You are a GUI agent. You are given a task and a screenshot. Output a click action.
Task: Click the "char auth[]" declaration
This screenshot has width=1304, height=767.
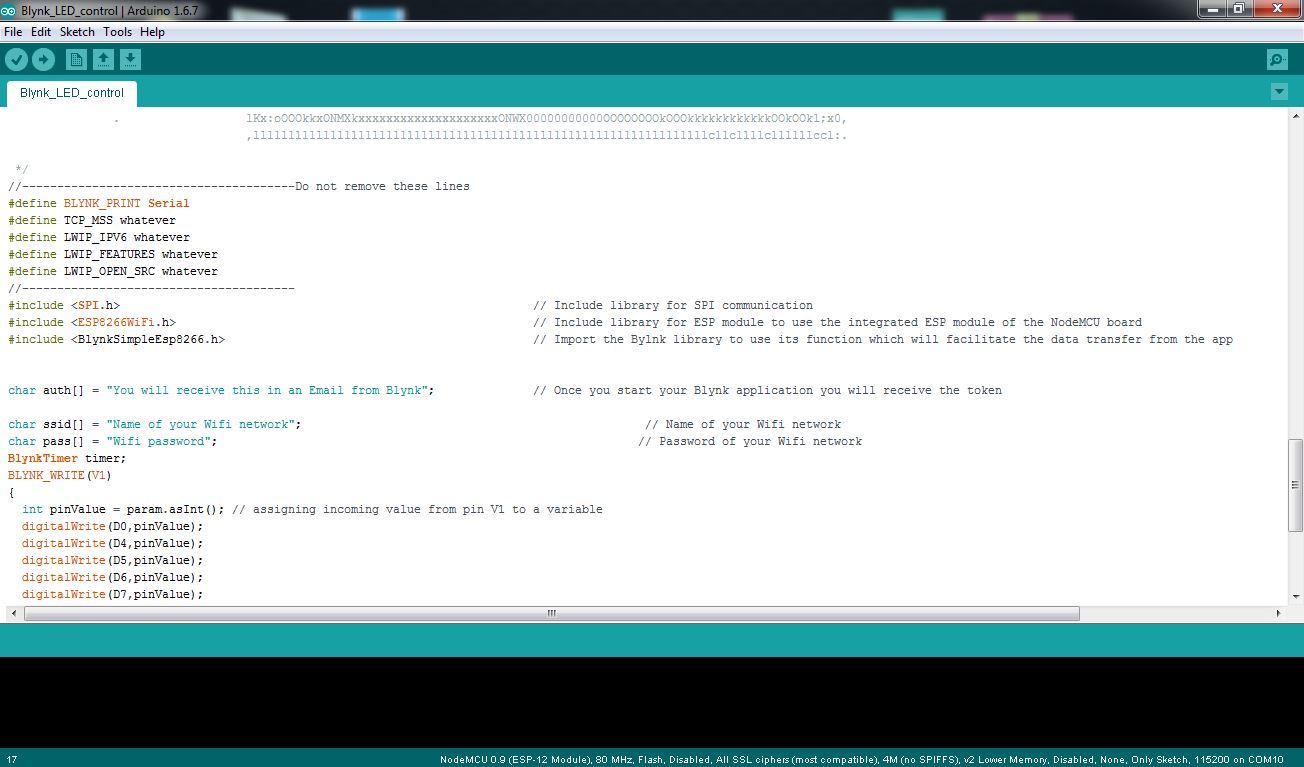pyautogui.click(x=221, y=390)
